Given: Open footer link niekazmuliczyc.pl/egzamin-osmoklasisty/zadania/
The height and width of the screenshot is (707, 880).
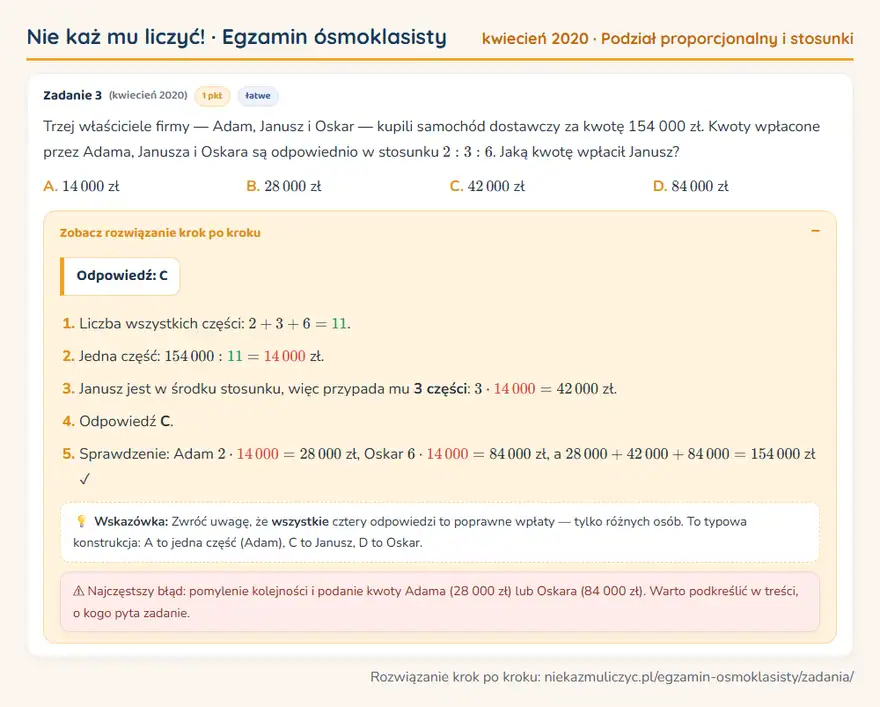Looking at the screenshot, I should pyautogui.click(x=699, y=677).
